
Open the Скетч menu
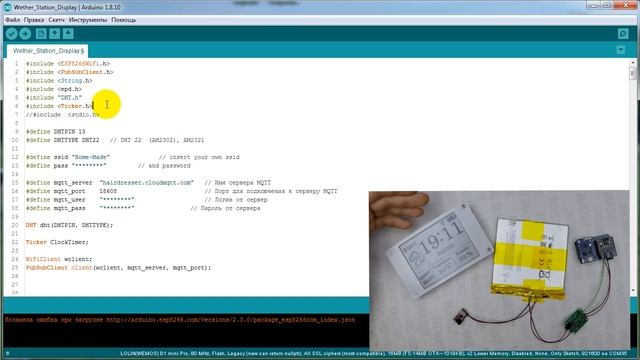point(56,20)
